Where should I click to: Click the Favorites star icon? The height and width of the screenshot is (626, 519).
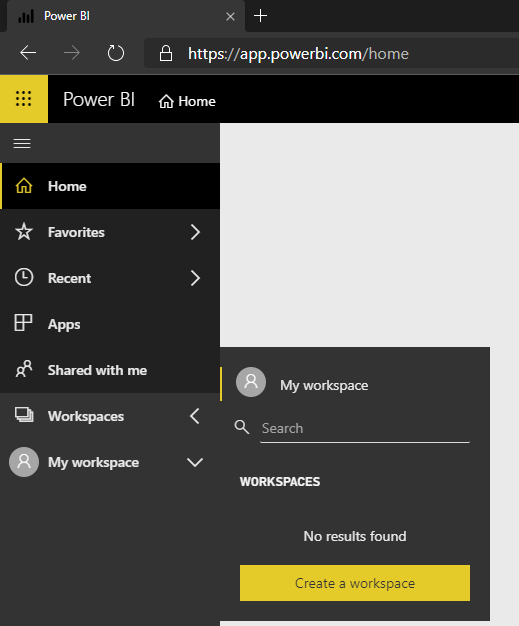(x=24, y=232)
